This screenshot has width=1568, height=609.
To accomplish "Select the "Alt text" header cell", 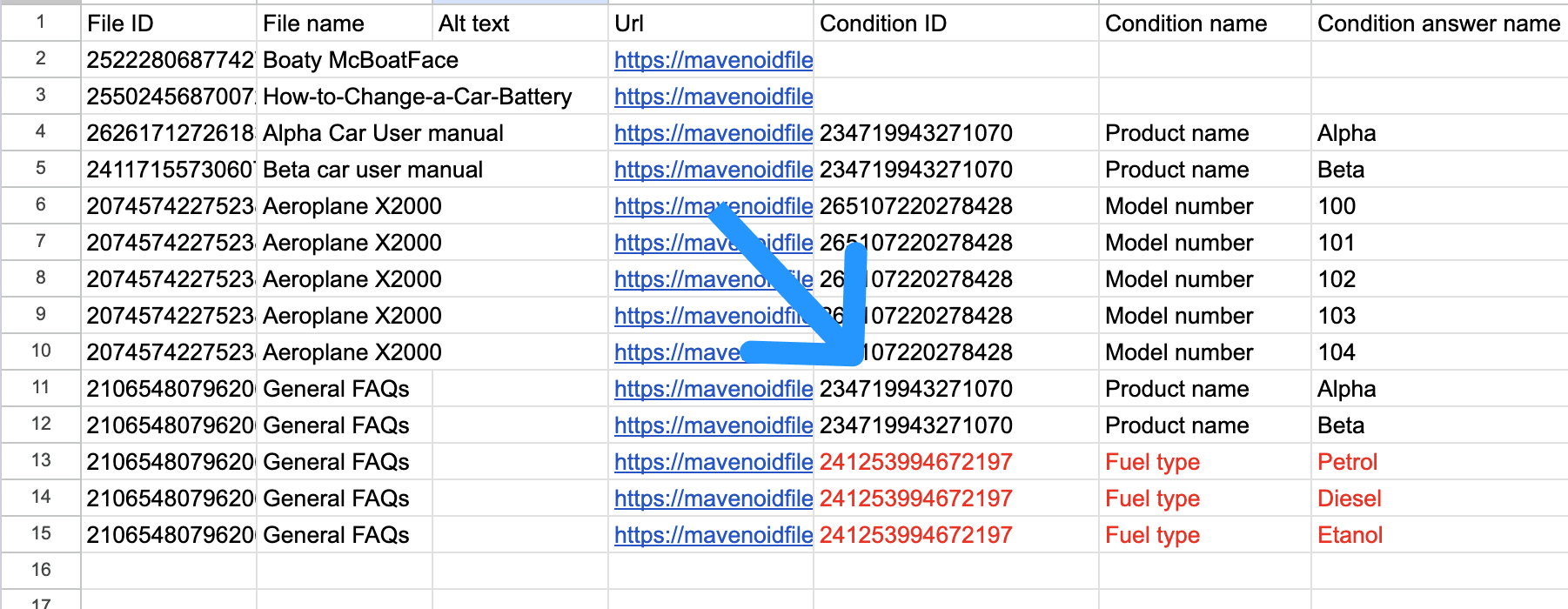I will 519,23.
